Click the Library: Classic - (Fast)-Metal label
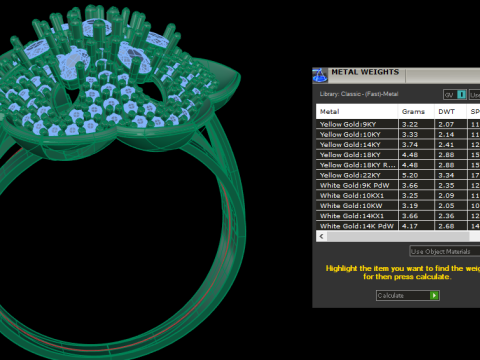Screen dimensions: 480x360 [x=359, y=94]
